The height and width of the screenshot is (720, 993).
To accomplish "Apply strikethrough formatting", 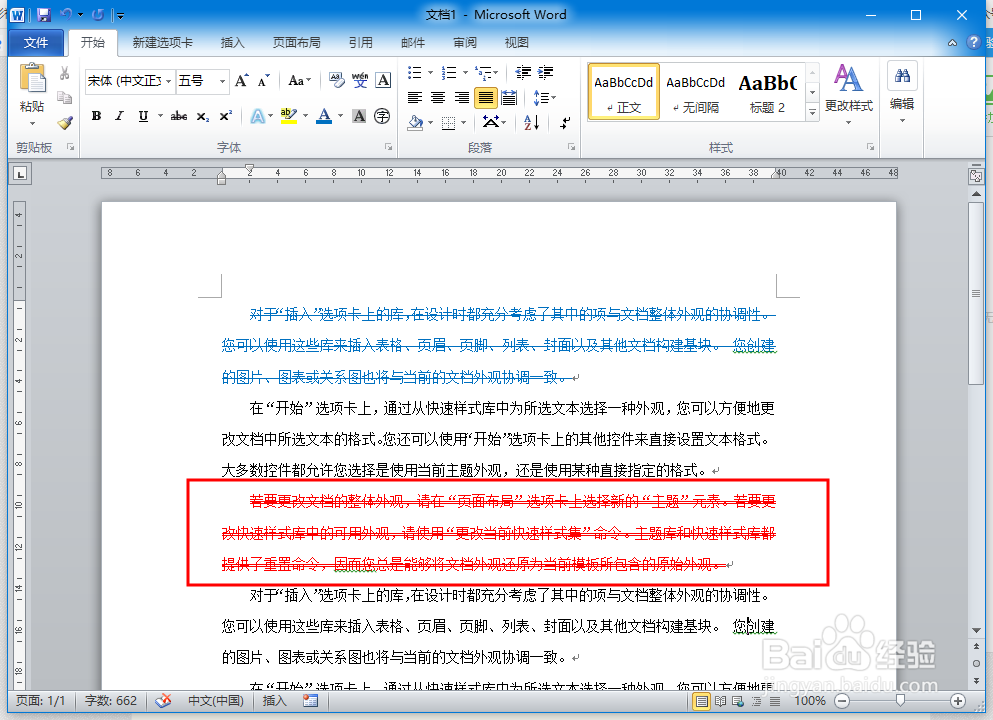I will point(178,116).
